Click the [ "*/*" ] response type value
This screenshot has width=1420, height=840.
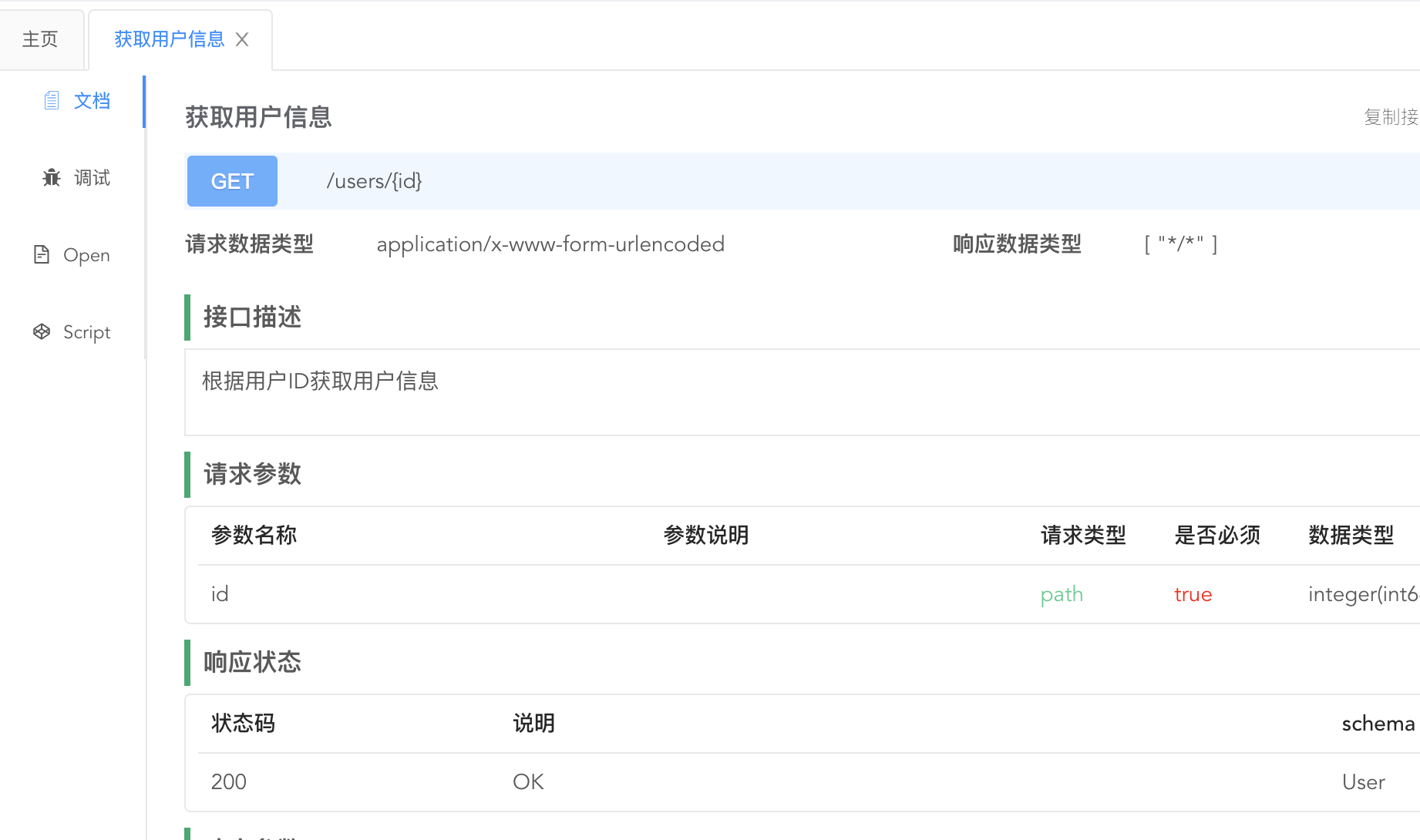(1181, 244)
